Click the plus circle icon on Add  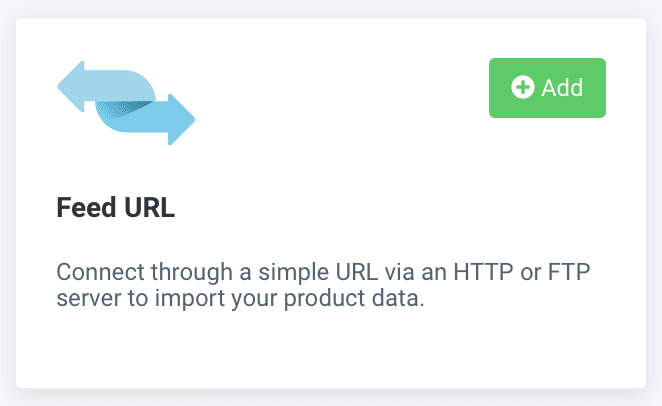click(x=522, y=88)
